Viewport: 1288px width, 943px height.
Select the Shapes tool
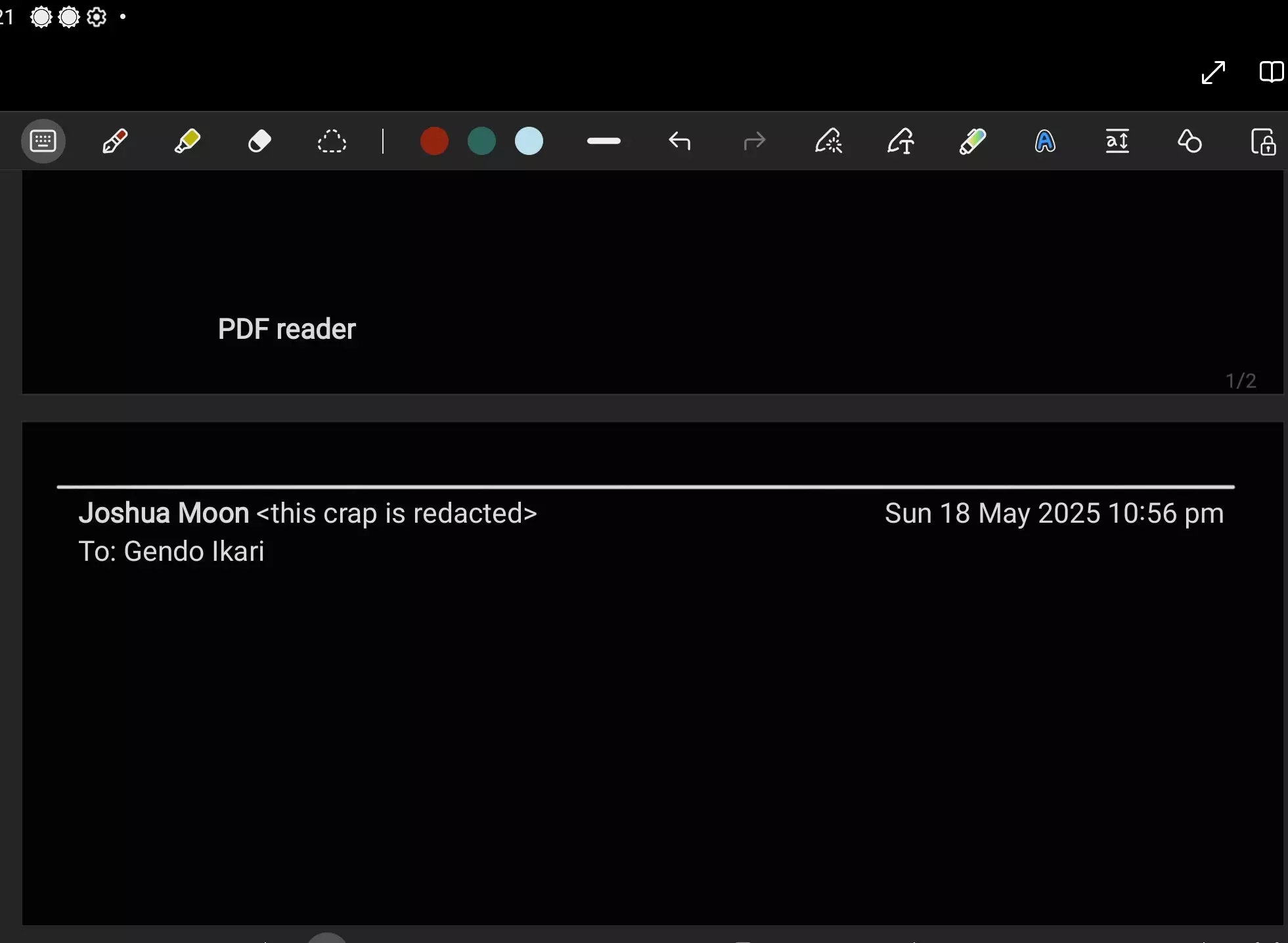(x=1189, y=141)
